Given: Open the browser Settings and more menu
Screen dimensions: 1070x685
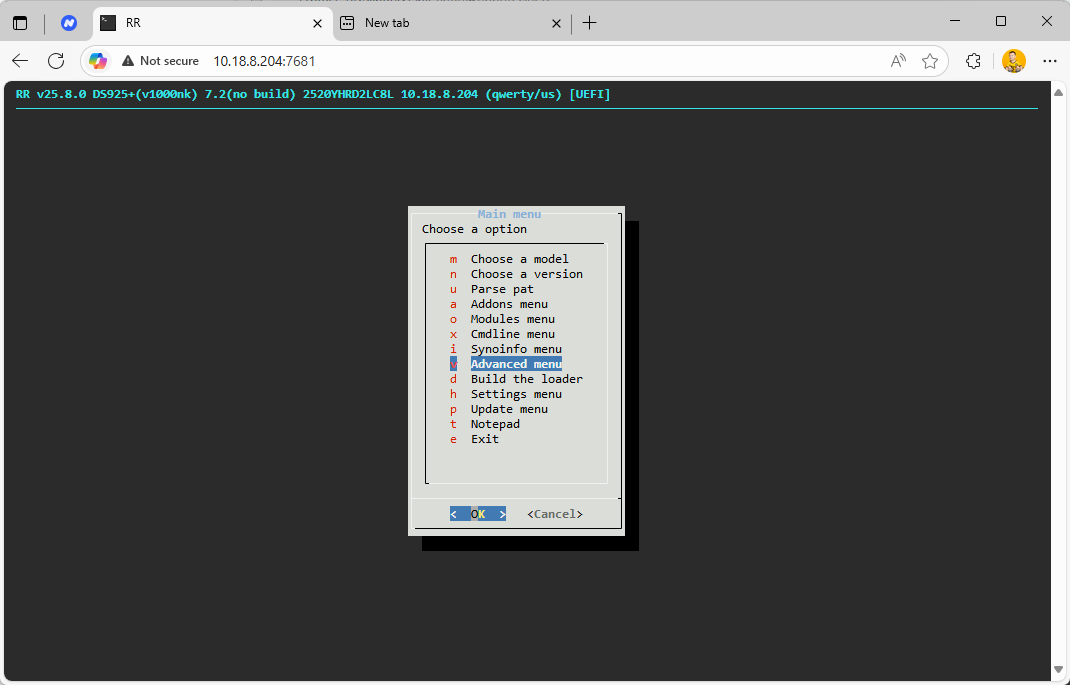Looking at the screenshot, I should coord(1050,61).
